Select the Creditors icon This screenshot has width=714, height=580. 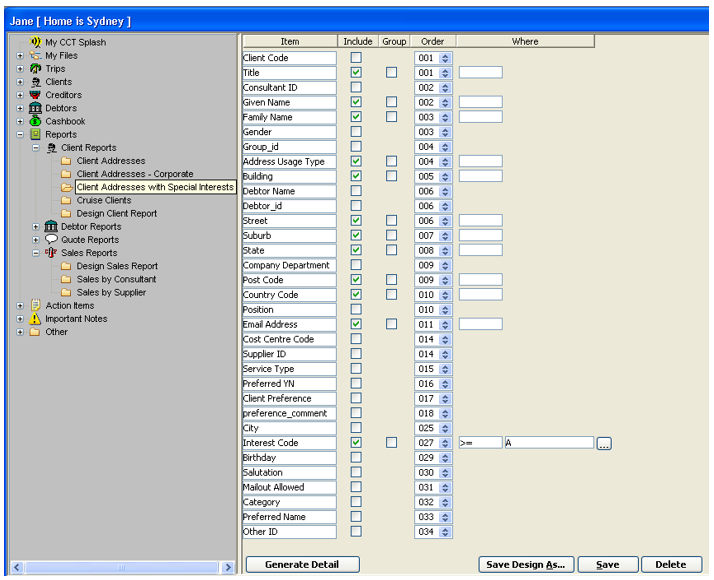point(36,95)
